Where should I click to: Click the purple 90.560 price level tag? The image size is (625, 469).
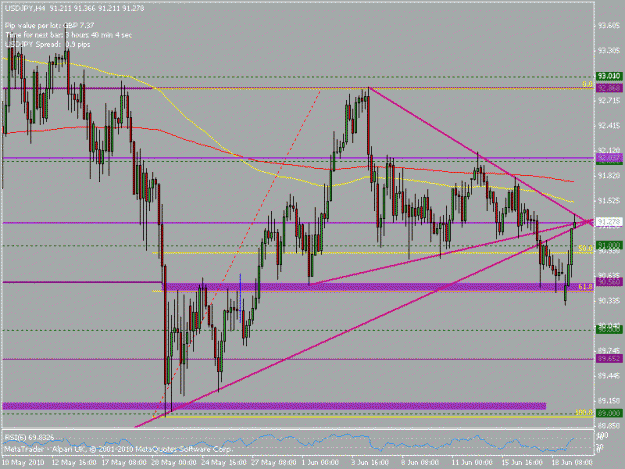[x=609, y=282]
